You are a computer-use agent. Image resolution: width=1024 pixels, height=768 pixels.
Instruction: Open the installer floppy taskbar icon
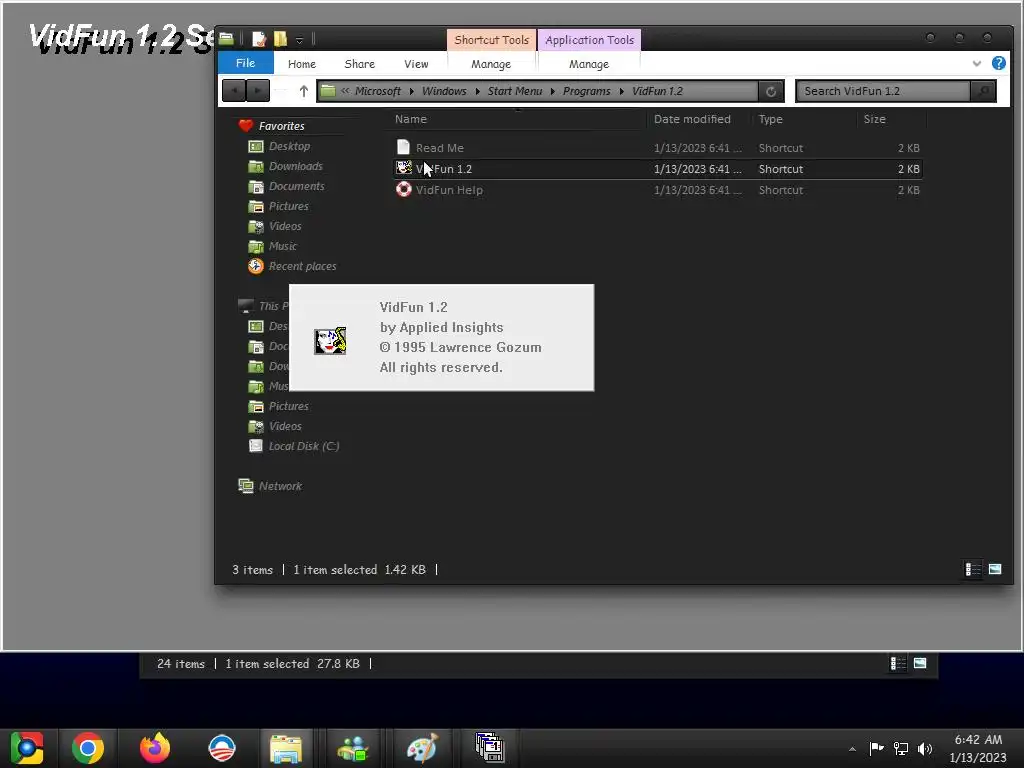point(489,748)
